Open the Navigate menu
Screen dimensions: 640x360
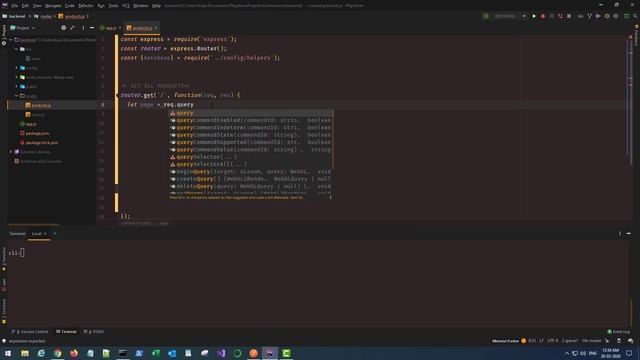53,6
